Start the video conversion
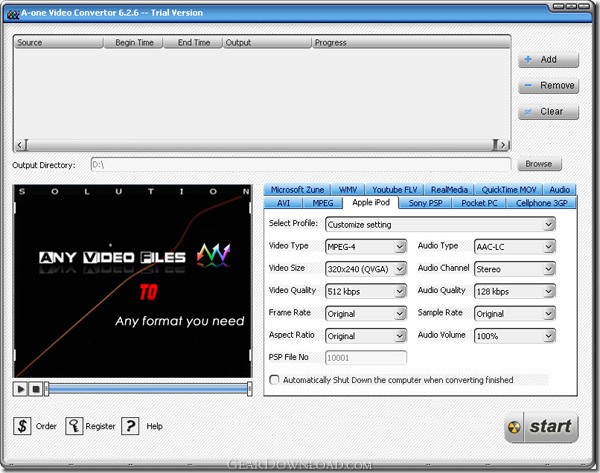 click(541, 427)
